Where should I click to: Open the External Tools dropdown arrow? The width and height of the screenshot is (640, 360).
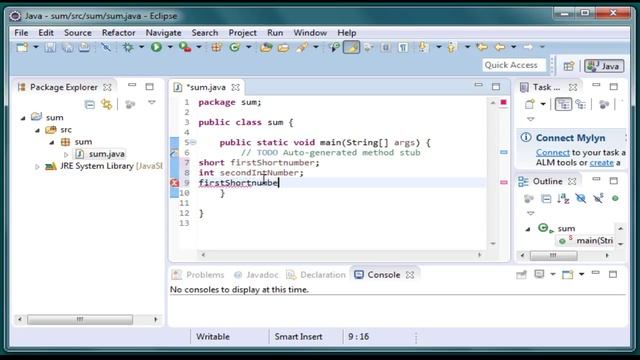coord(199,47)
